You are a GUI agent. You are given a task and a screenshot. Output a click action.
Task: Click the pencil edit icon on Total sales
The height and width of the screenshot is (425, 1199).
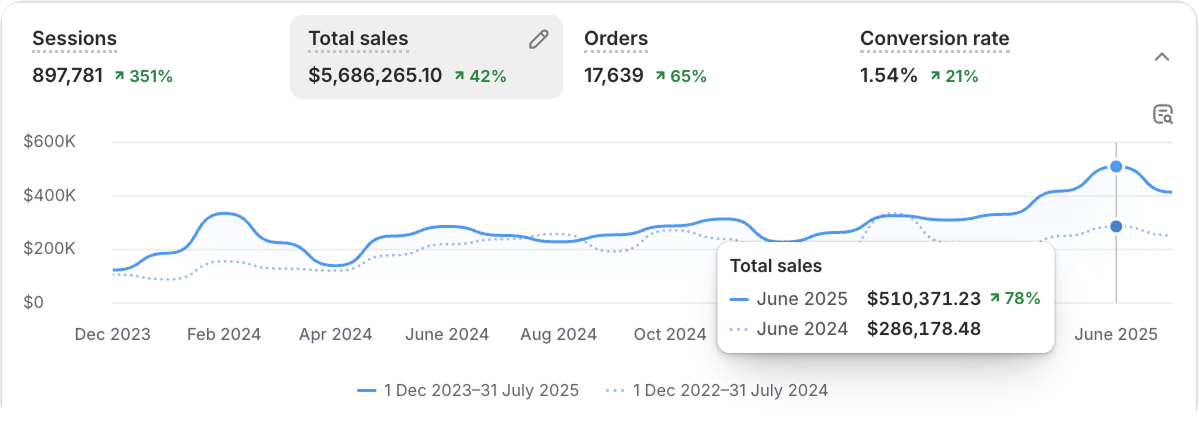click(539, 39)
